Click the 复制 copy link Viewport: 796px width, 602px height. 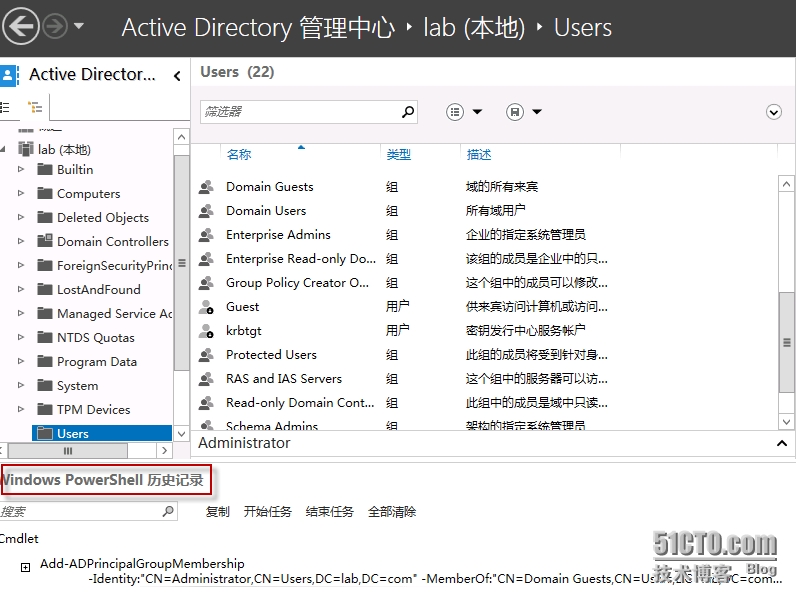(218, 512)
